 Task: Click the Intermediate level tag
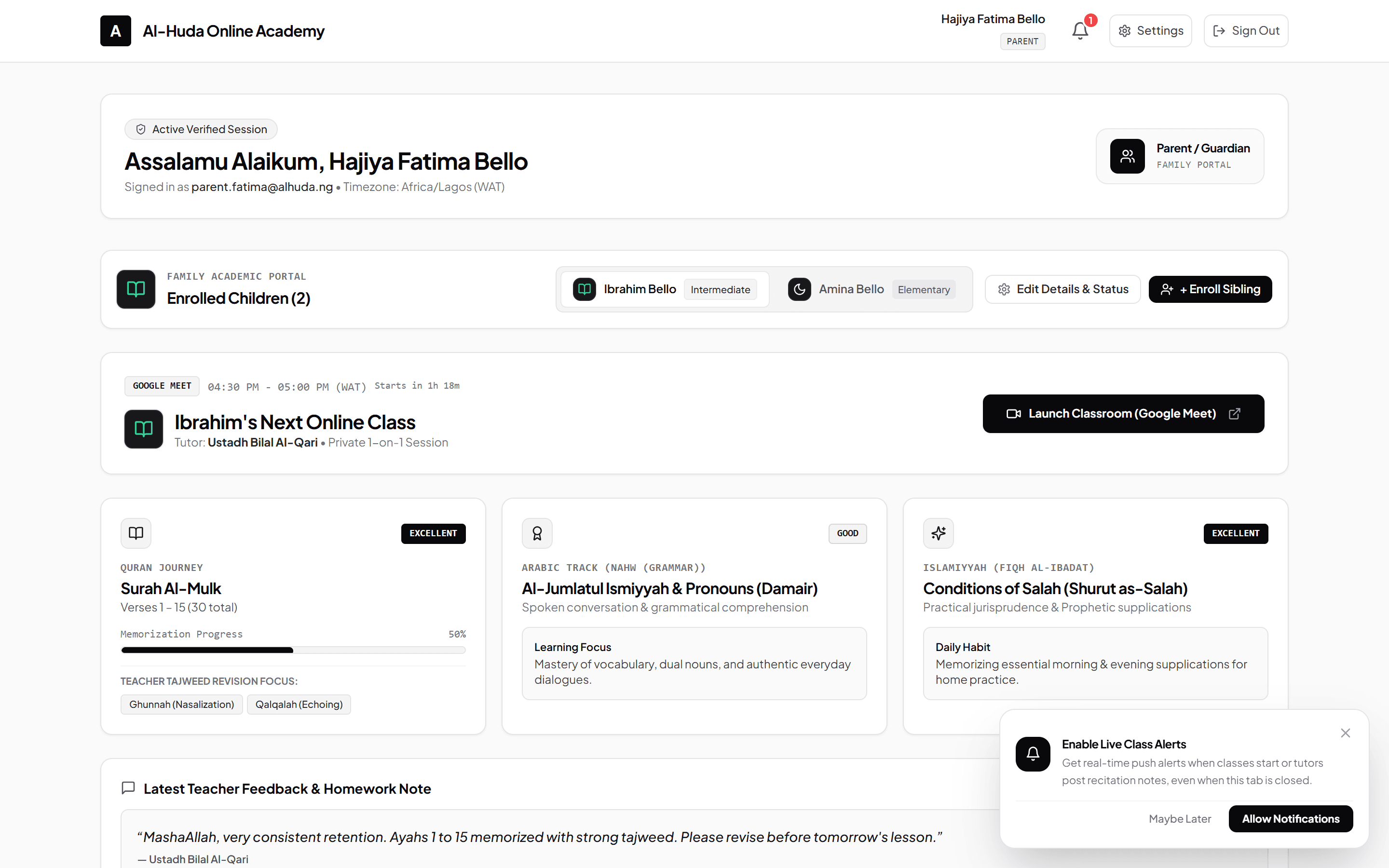(x=721, y=290)
